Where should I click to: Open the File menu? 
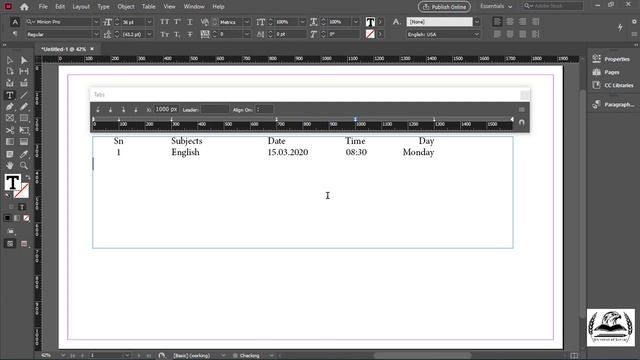[43, 7]
